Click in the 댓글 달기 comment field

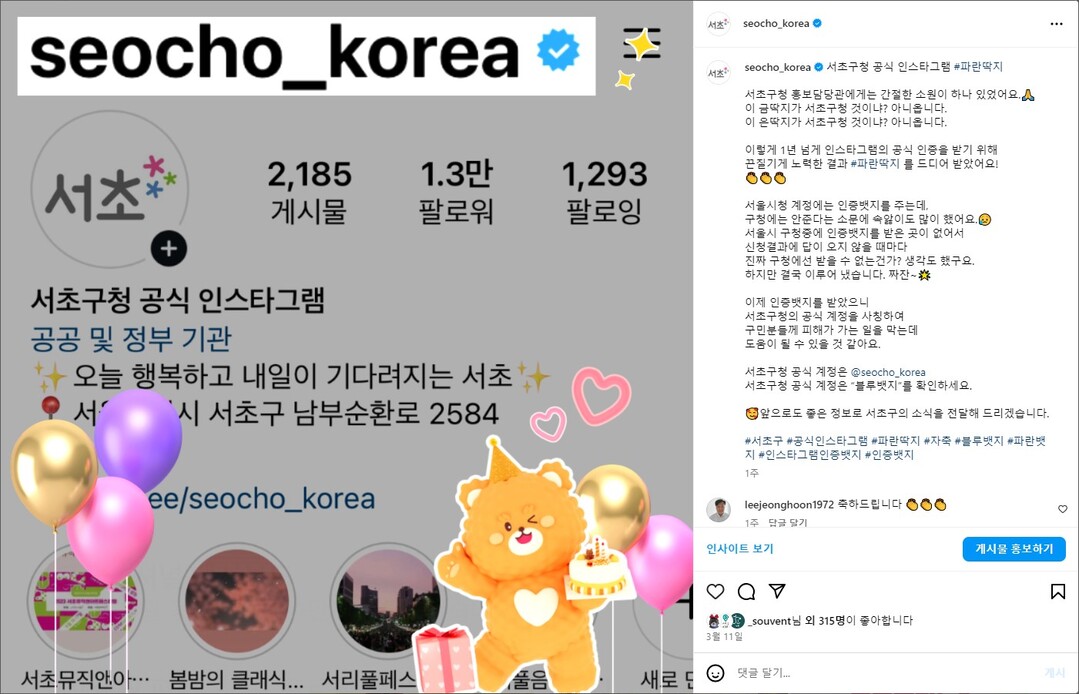tap(888, 673)
